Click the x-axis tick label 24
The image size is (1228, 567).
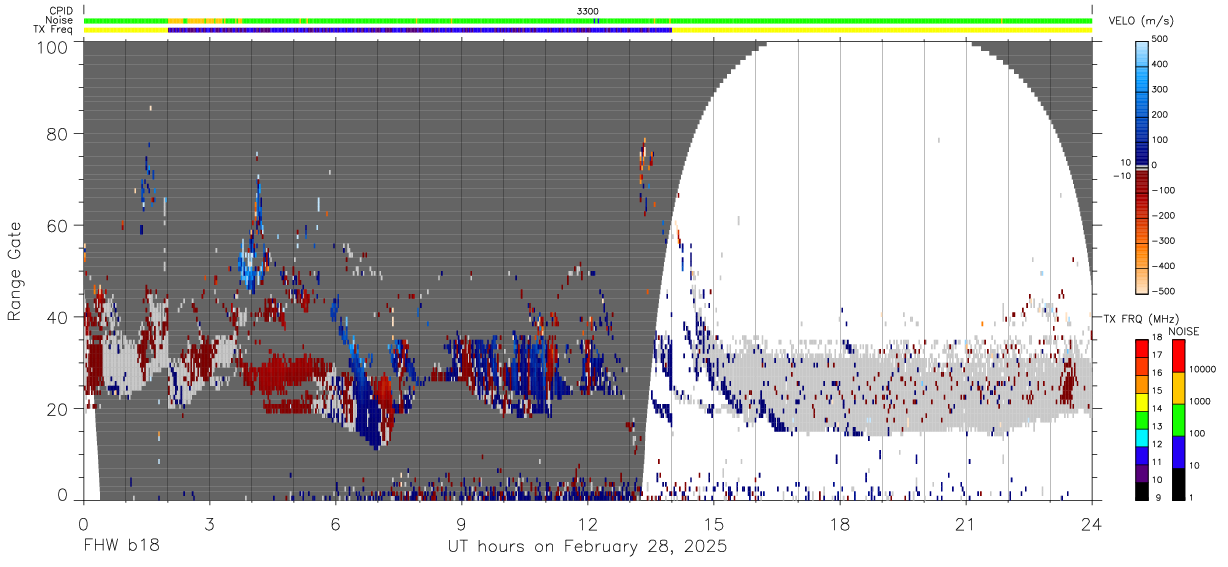point(1092,522)
